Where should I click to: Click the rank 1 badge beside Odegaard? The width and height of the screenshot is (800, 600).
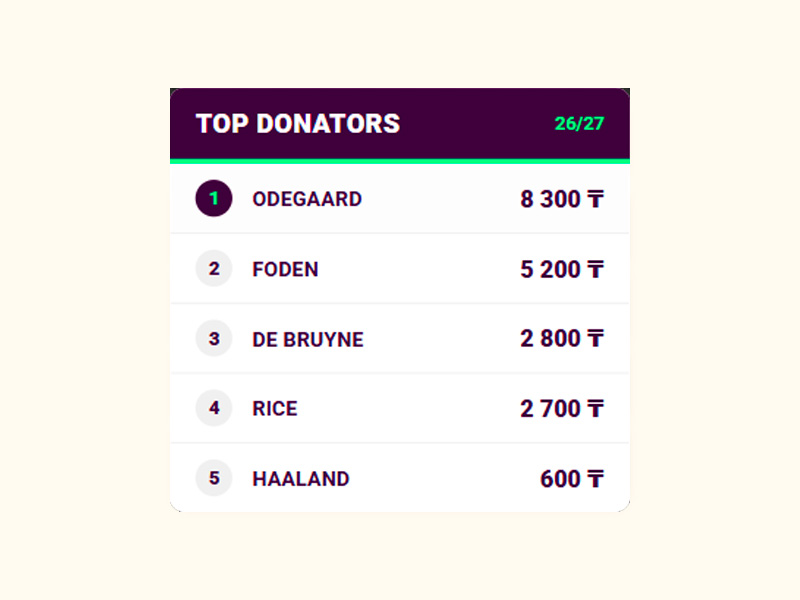point(214,198)
